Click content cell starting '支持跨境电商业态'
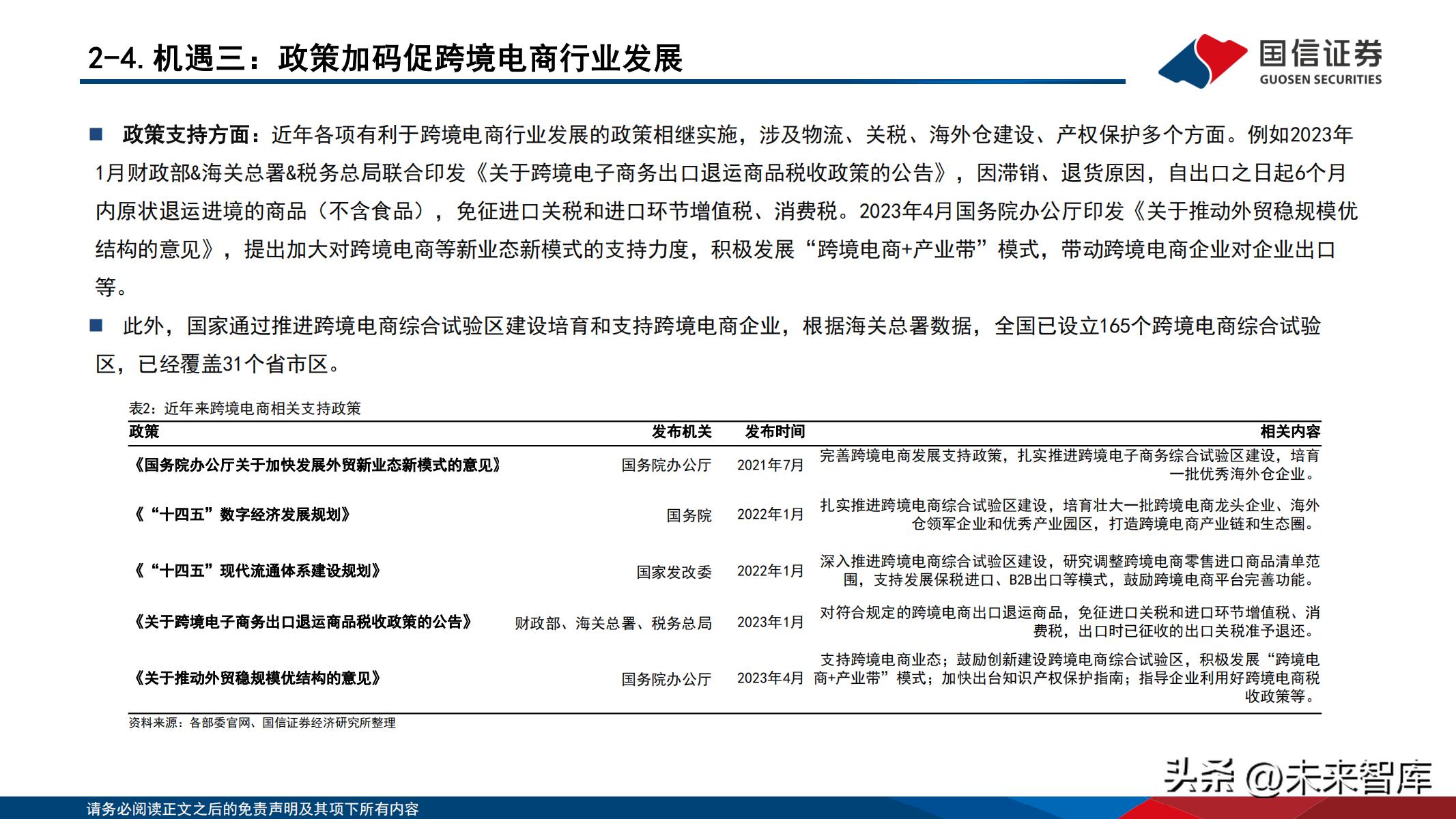 [1067, 678]
